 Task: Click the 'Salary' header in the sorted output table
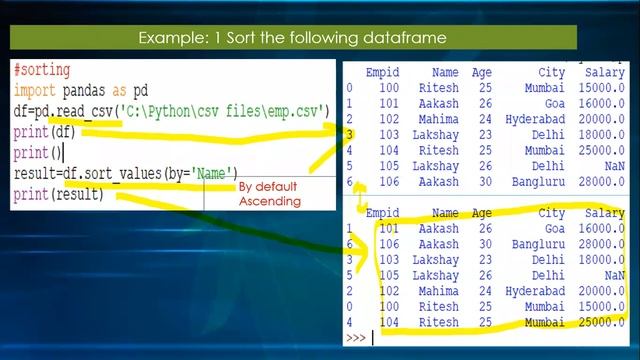[x=604, y=213]
